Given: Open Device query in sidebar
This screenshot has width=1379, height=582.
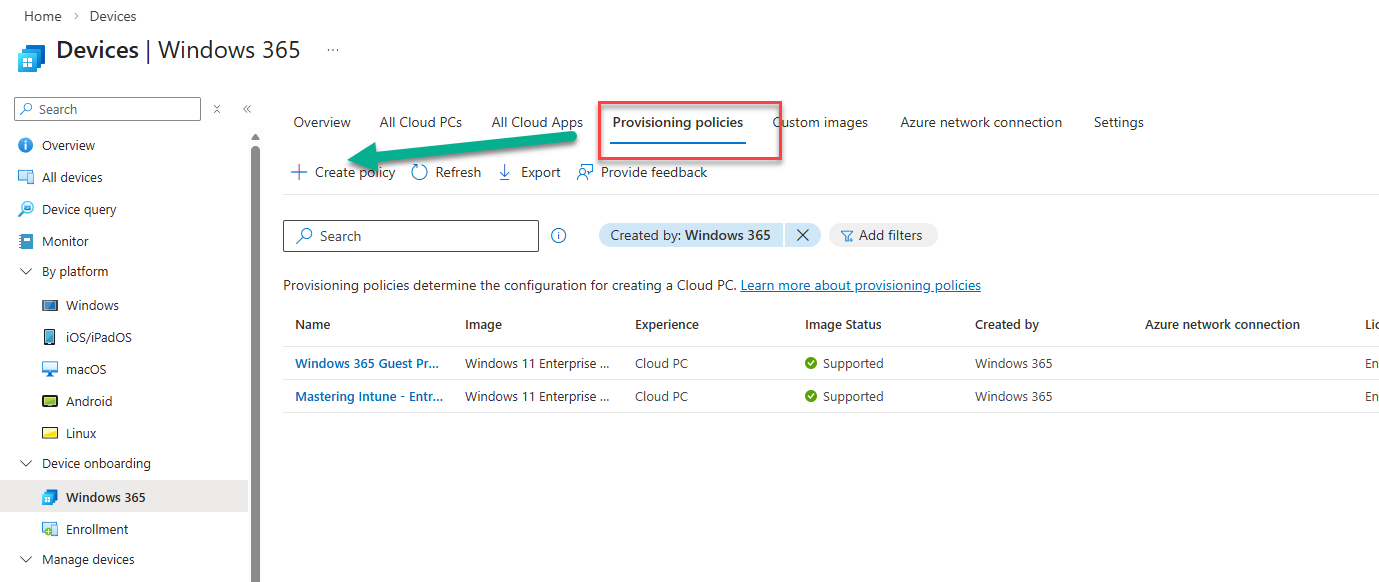Looking at the screenshot, I should click(x=79, y=209).
